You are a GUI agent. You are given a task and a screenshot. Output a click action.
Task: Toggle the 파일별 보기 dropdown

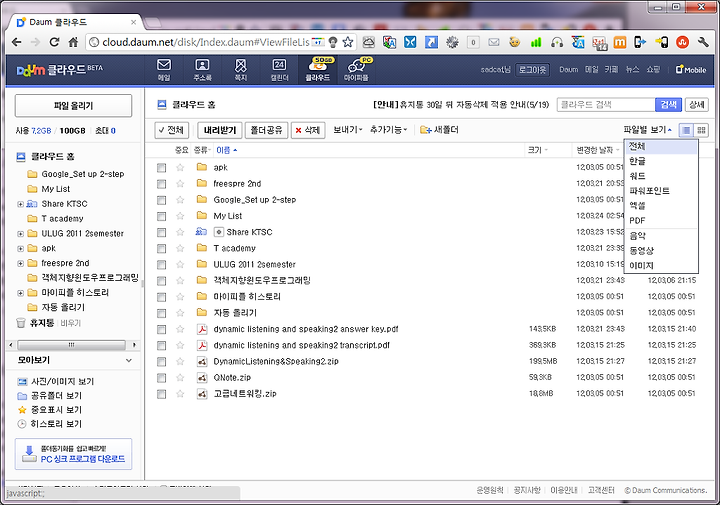(x=647, y=130)
